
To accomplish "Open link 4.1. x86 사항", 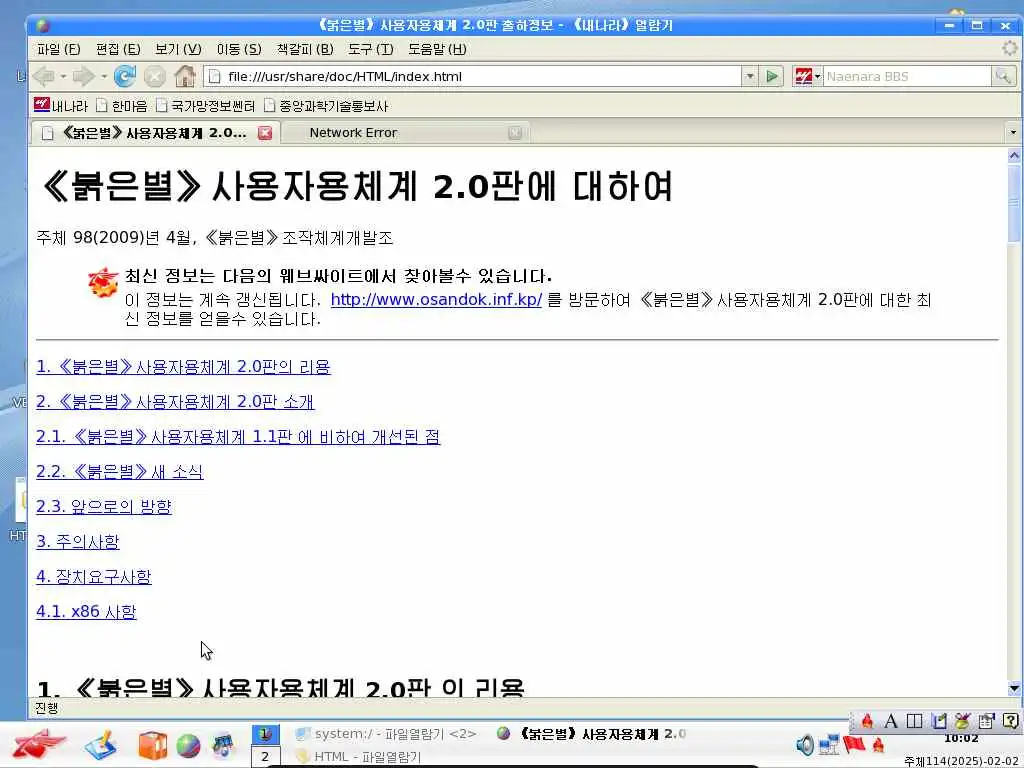I will click(x=86, y=611).
